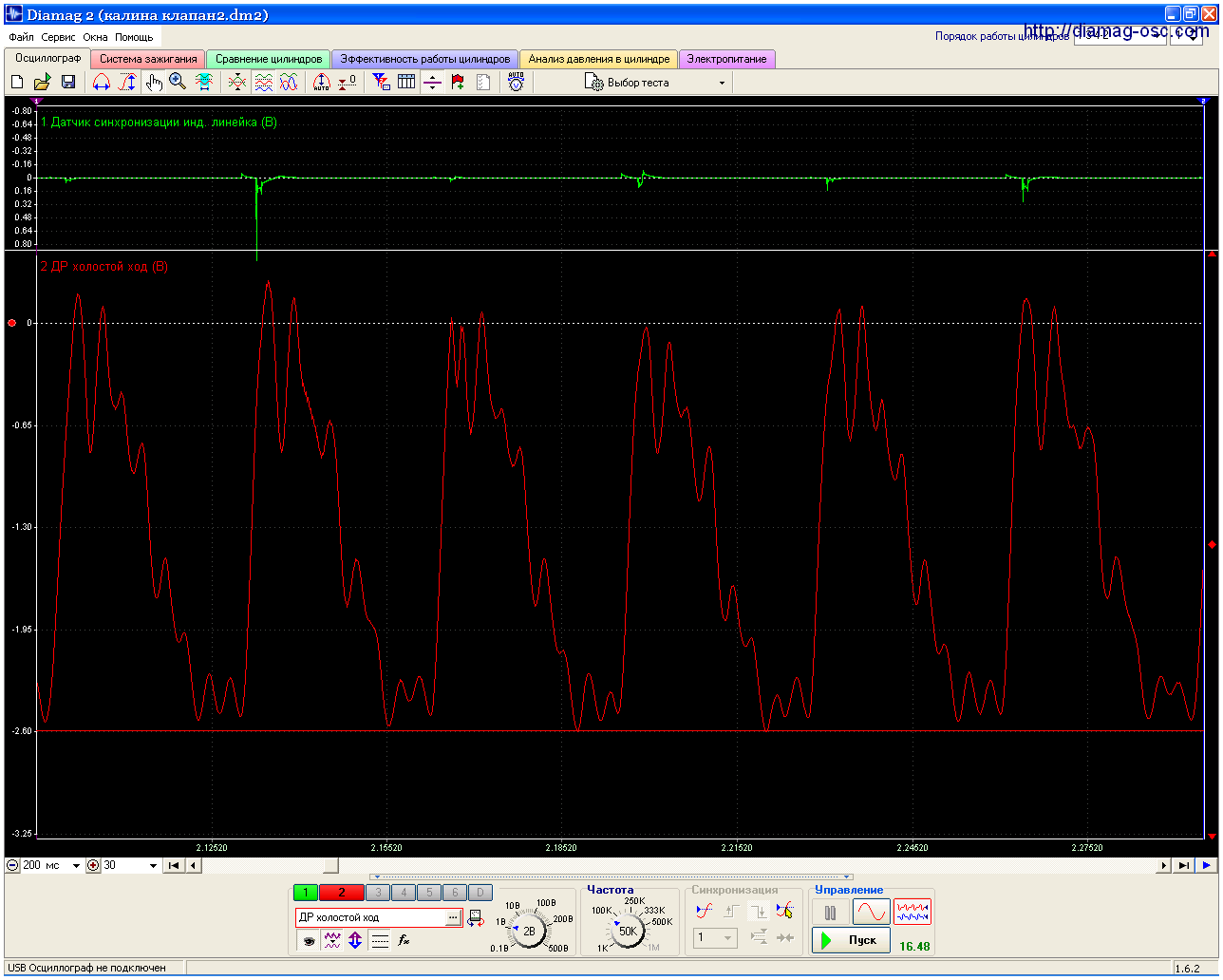Image resolution: width=1223 pixels, height=980 pixels.
Task: Open the Сервис menu
Action: (59, 37)
